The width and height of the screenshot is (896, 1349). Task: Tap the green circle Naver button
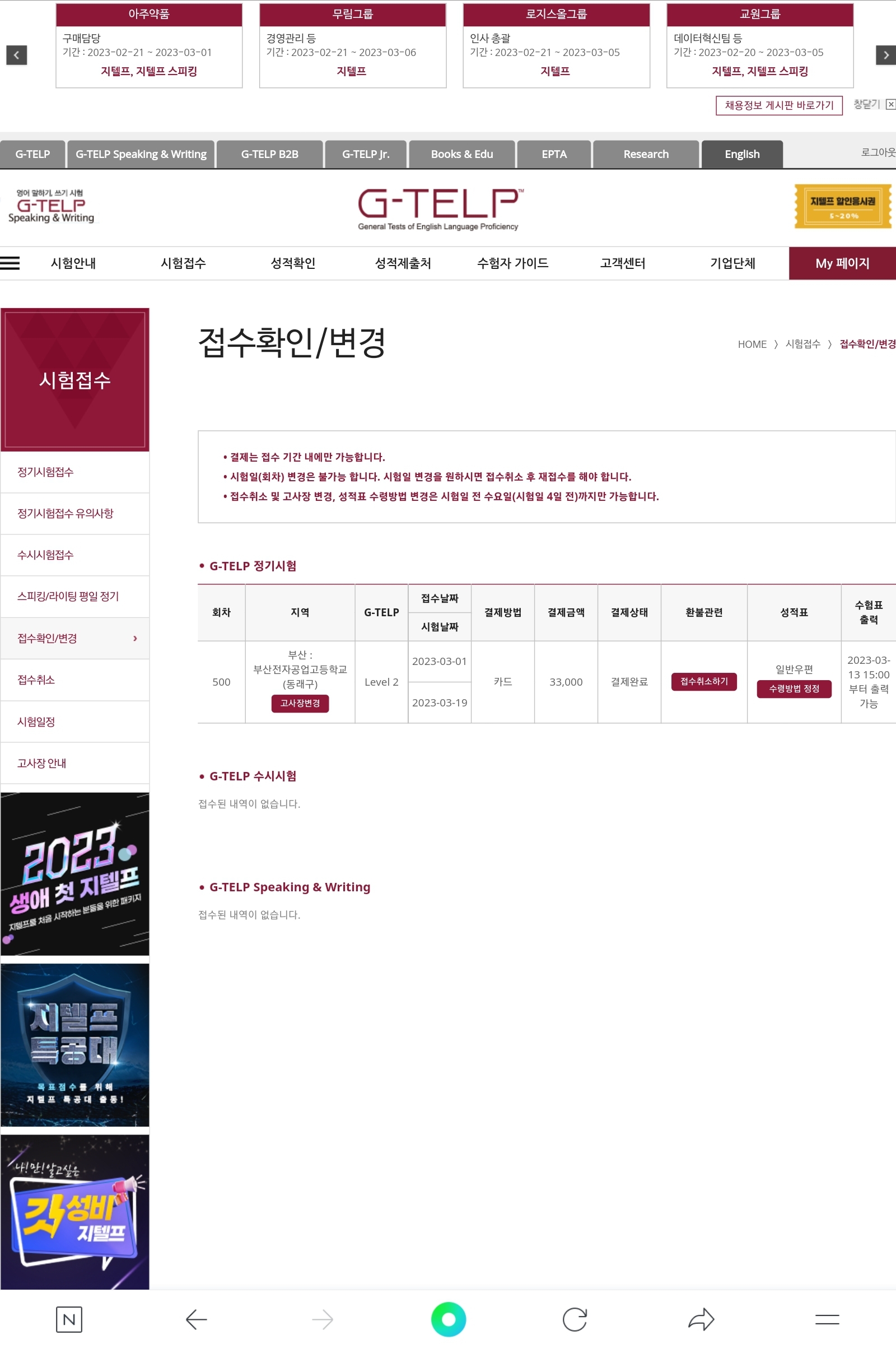click(x=449, y=1319)
